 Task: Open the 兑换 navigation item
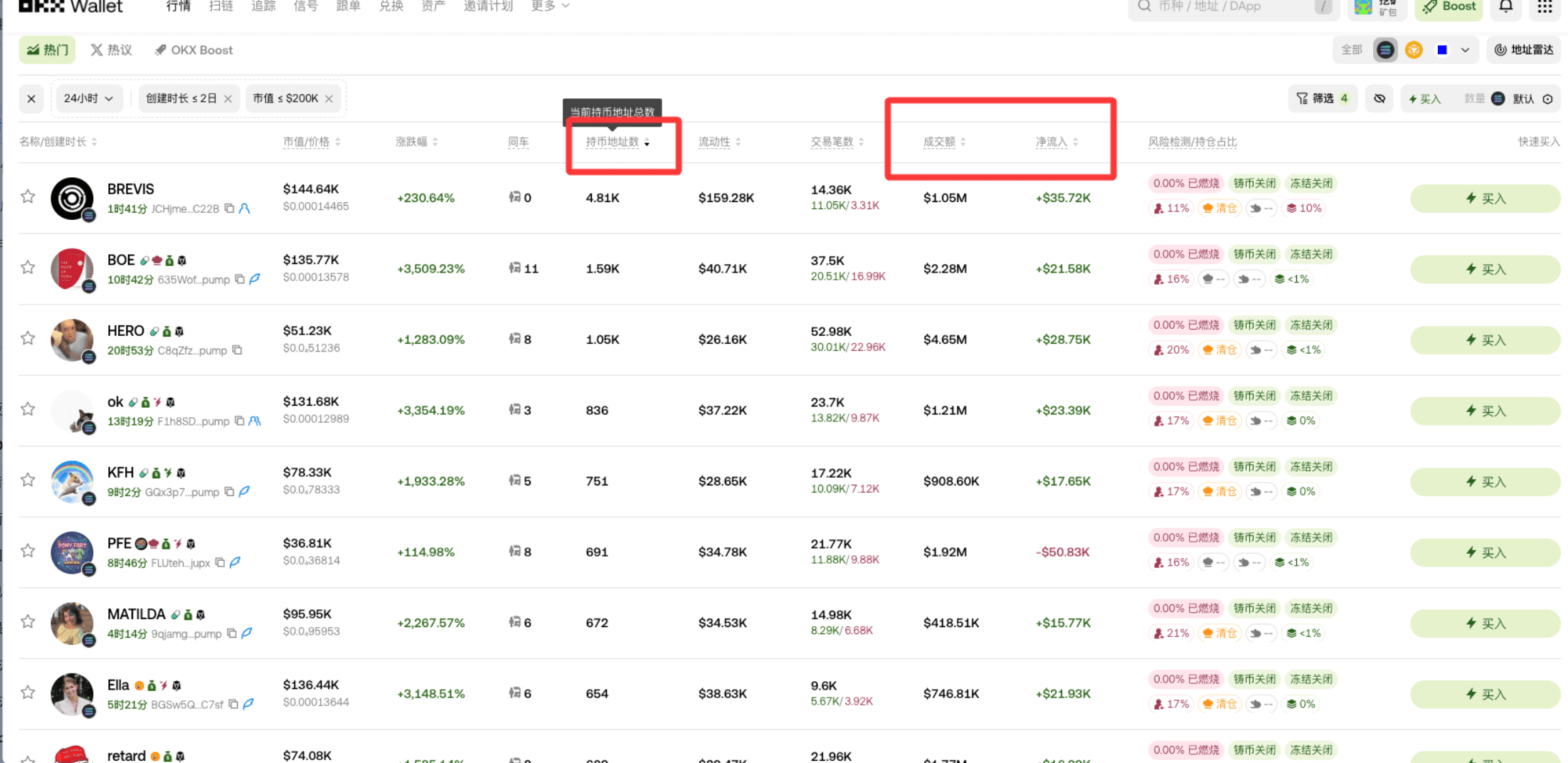(x=391, y=6)
